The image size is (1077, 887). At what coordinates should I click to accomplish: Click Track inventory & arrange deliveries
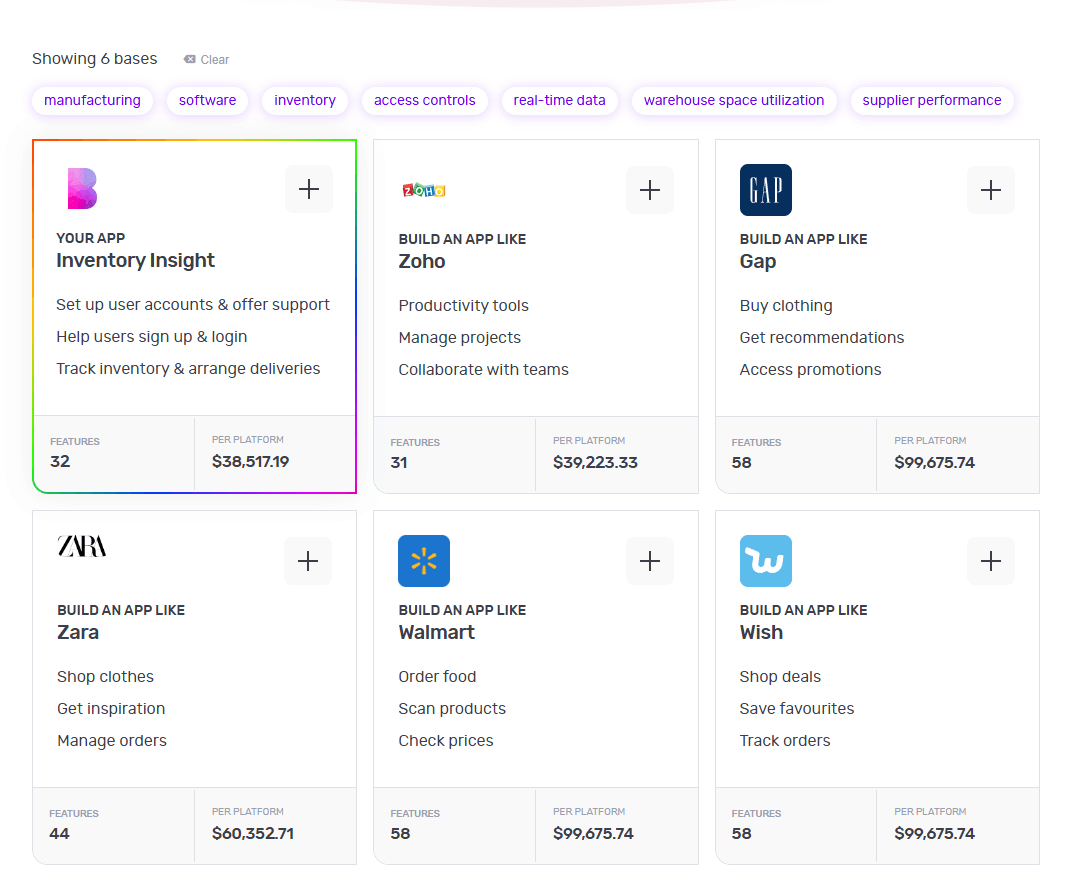[x=188, y=369]
